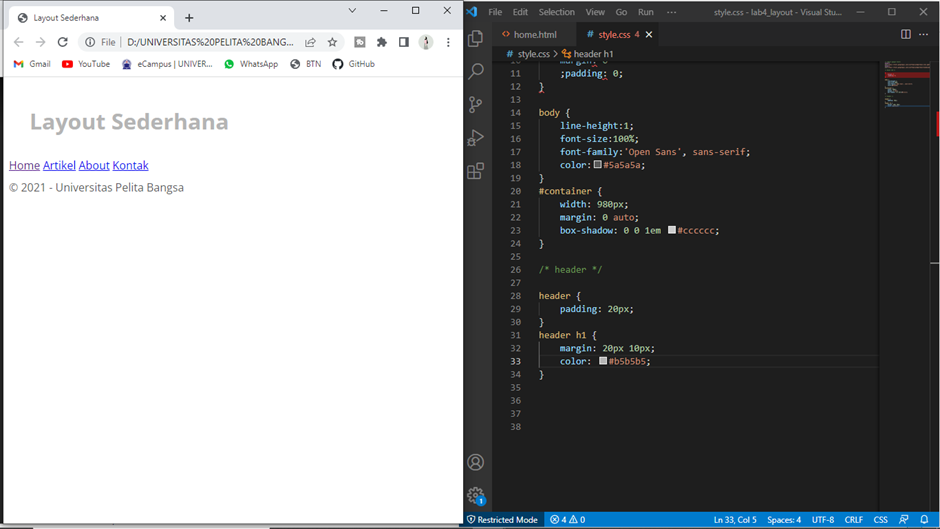Open Chrome three-dot menu
Viewport: 940px width, 529px height.
click(x=448, y=42)
